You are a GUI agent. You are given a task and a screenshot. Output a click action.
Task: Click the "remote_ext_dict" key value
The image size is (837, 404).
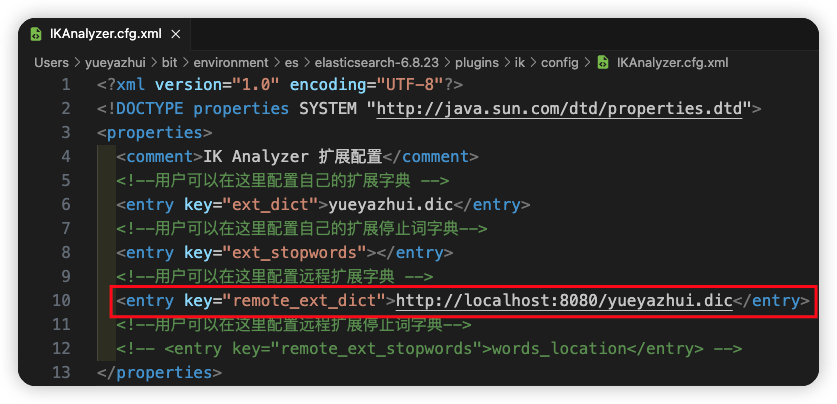(x=304, y=300)
